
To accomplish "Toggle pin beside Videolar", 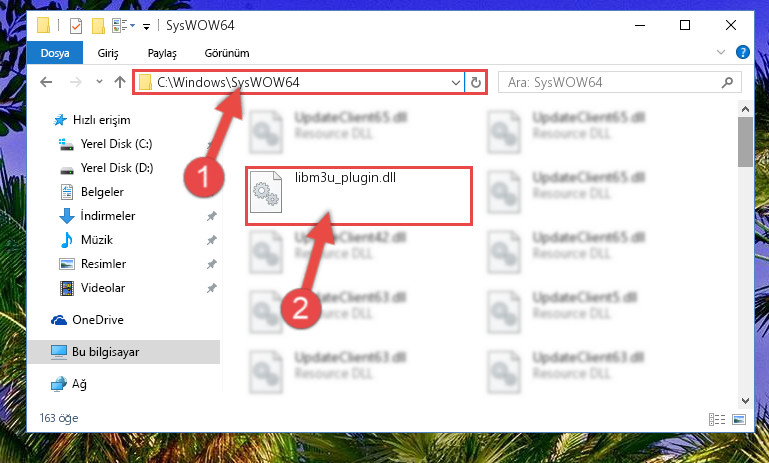I will click(x=211, y=288).
